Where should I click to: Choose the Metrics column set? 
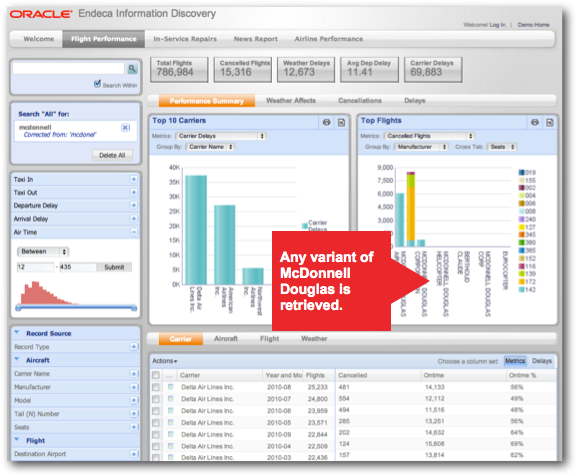coord(515,361)
